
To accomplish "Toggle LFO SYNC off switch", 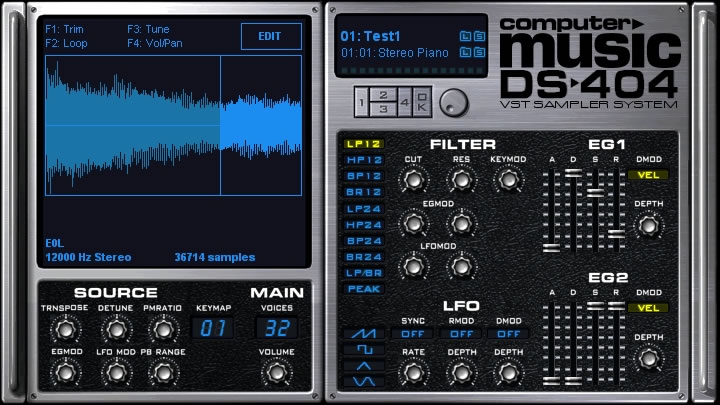I will [413, 333].
